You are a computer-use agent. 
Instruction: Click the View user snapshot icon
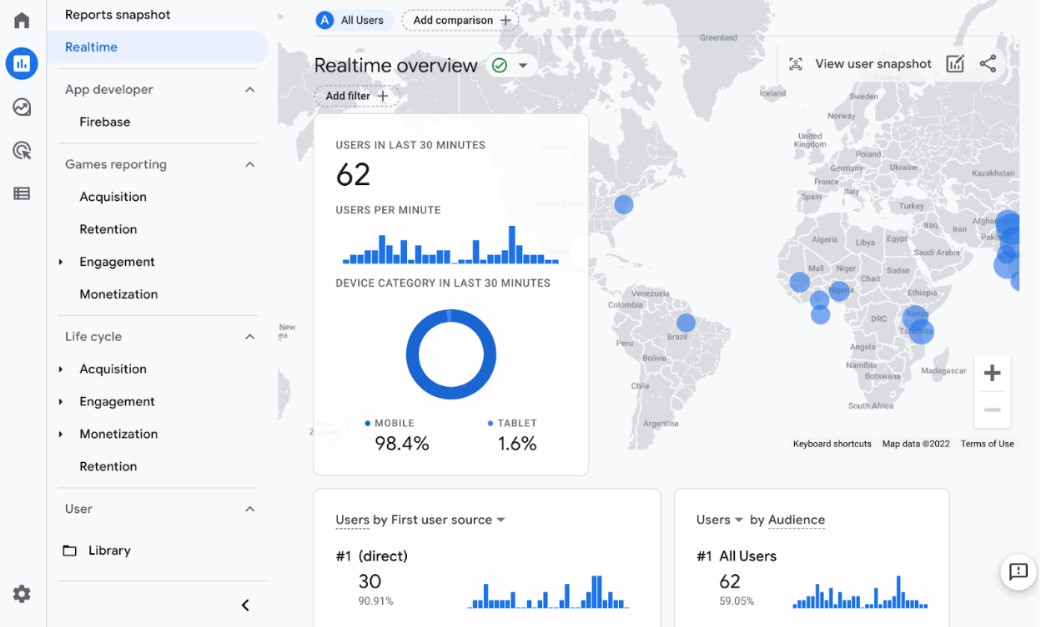pos(796,63)
